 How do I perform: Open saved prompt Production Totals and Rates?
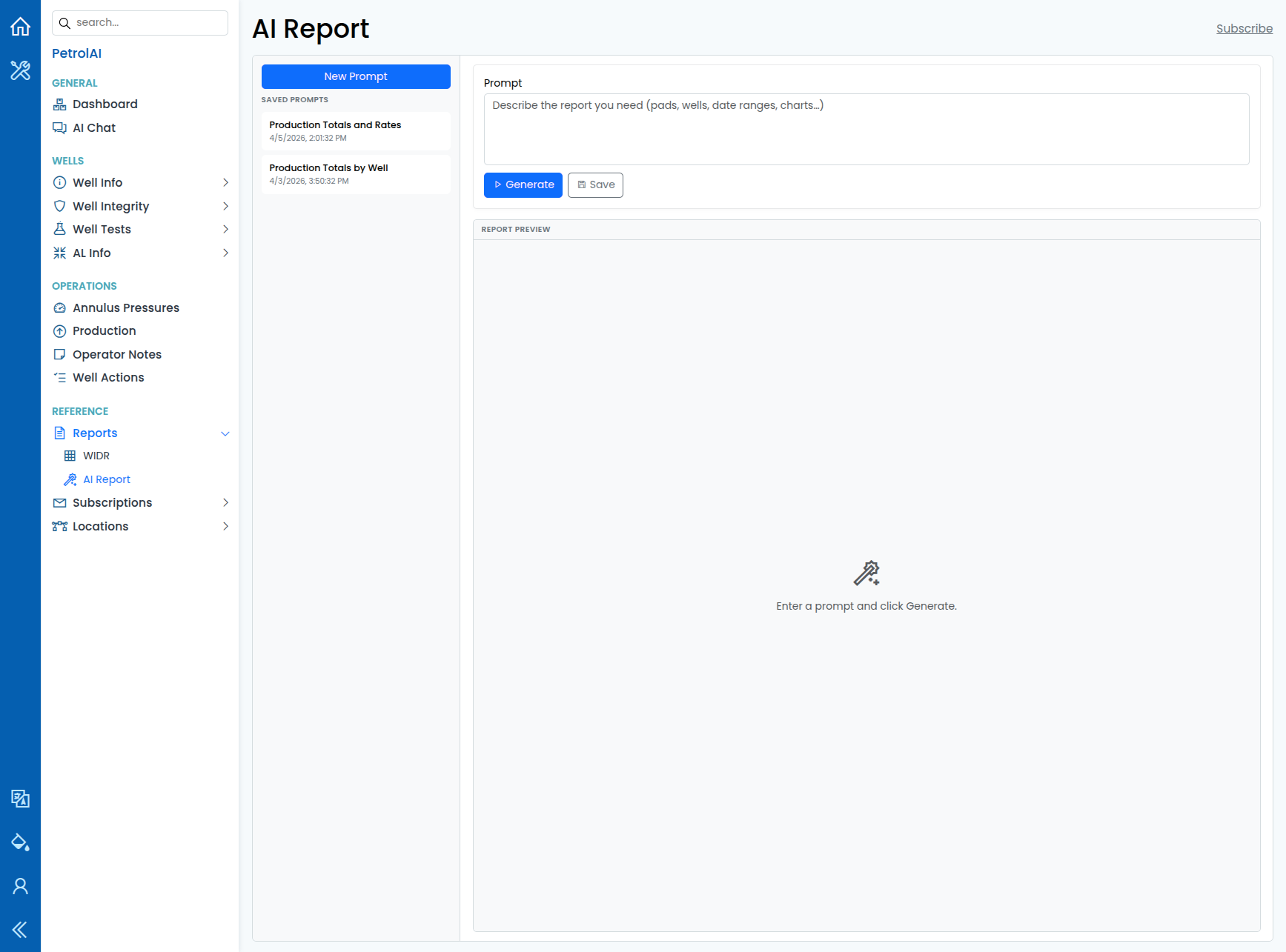[x=356, y=131]
